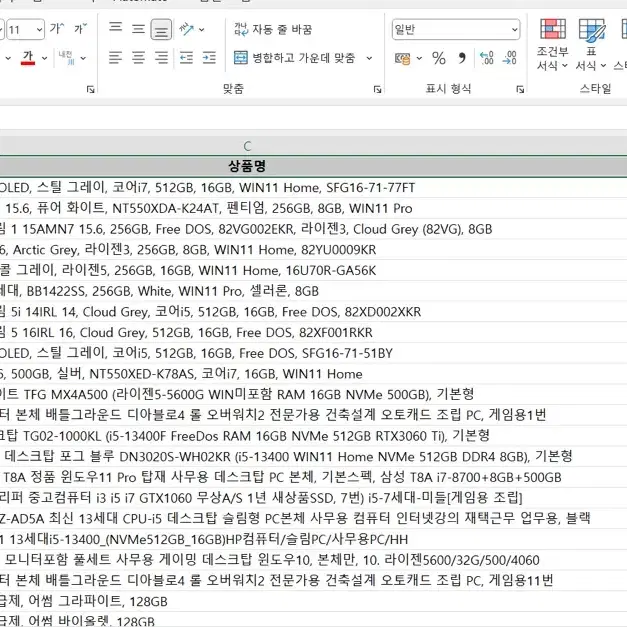Click the phonetic guide 내천 icon
Image resolution: width=627 pixels, height=627 pixels.
click(x=66, y=58)
